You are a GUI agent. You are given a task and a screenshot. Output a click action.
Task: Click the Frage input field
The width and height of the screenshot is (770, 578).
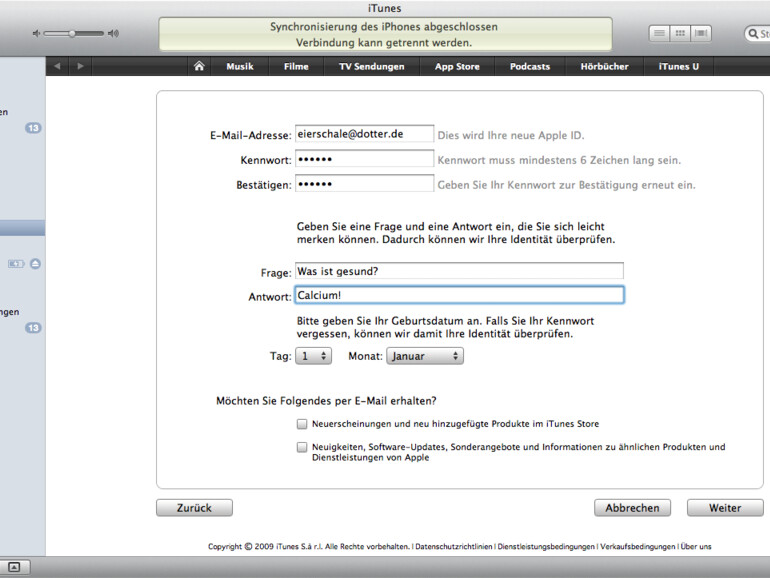pyautogui.click(x=459, y=271)
